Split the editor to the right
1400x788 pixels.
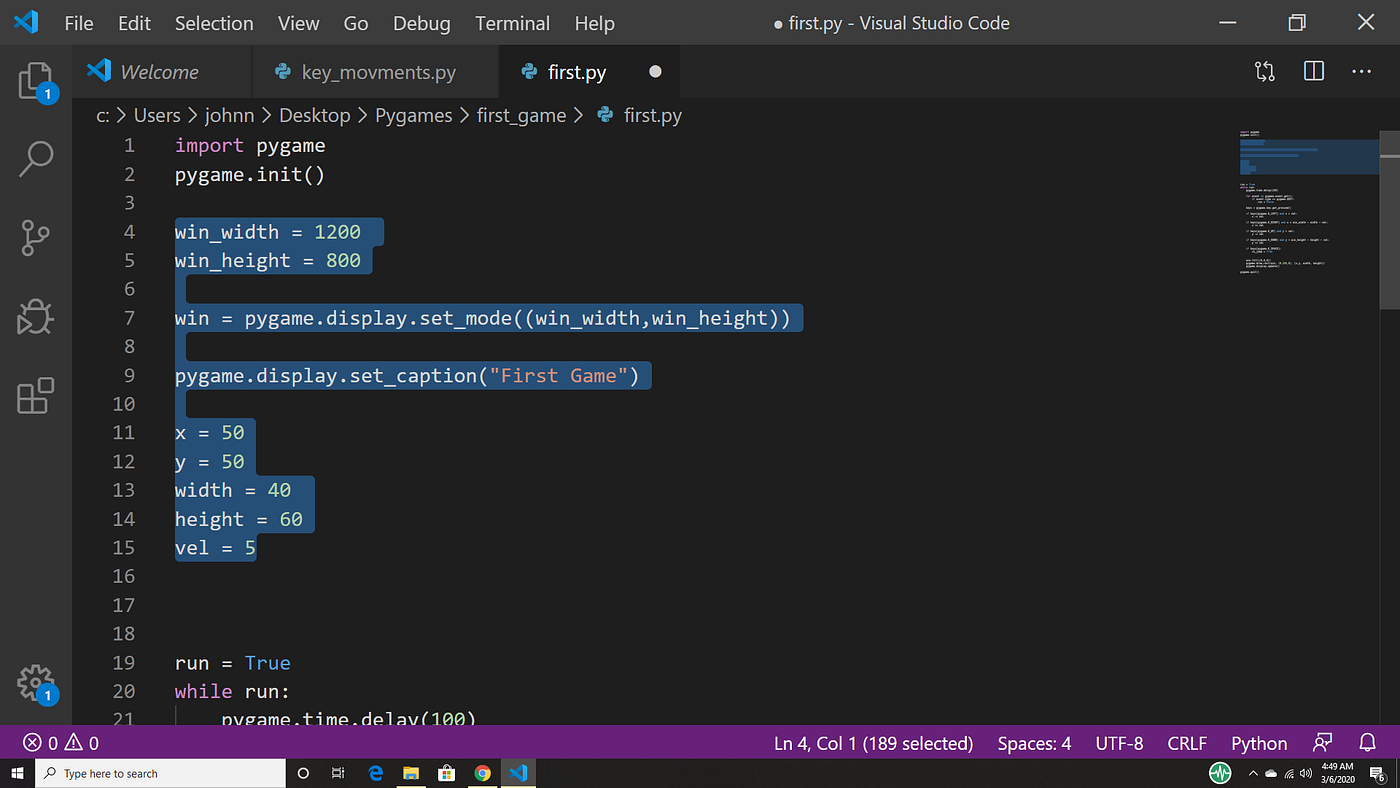coord(1314,72)
